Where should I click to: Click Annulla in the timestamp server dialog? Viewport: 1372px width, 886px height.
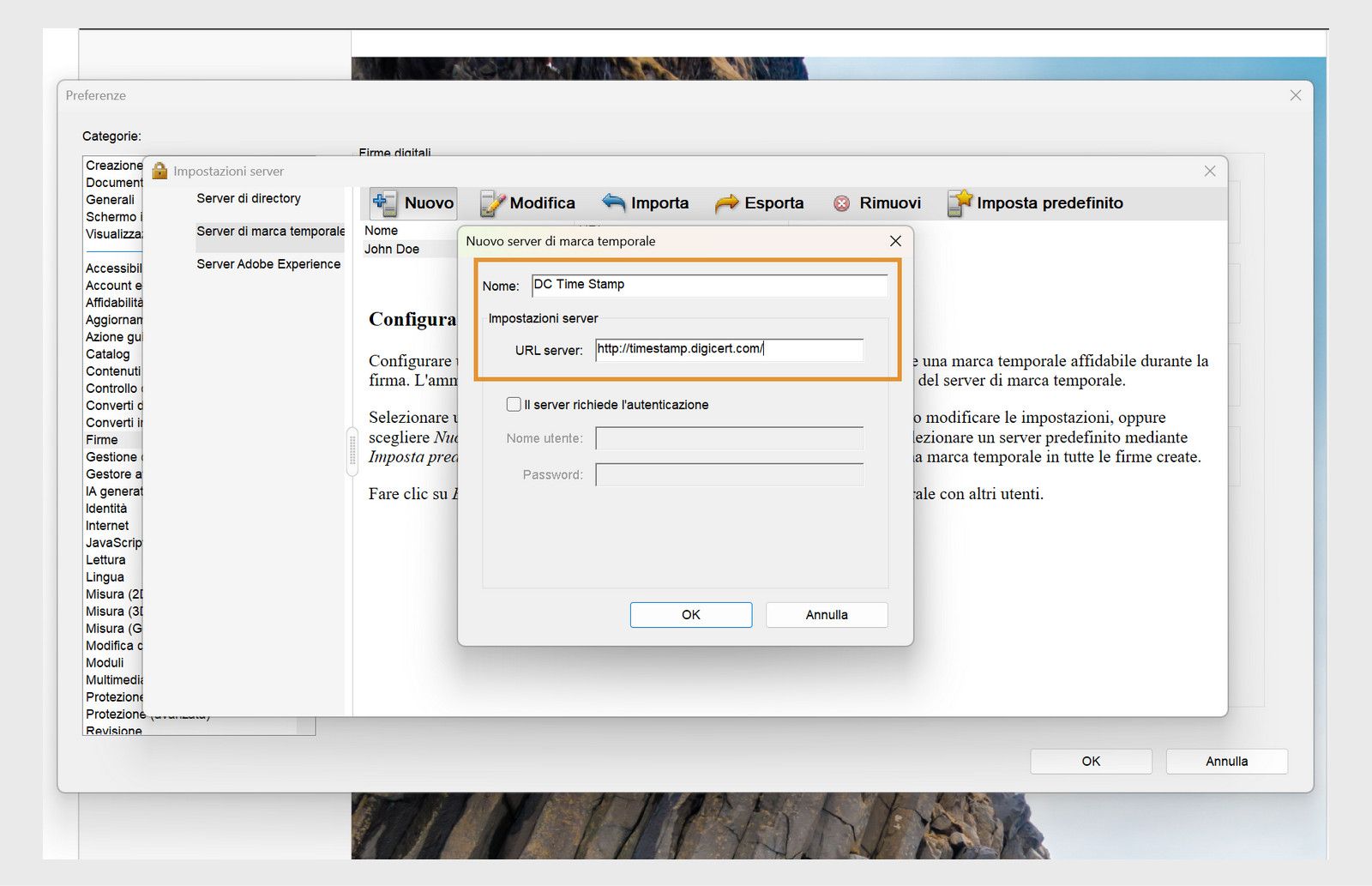[825, 614]
